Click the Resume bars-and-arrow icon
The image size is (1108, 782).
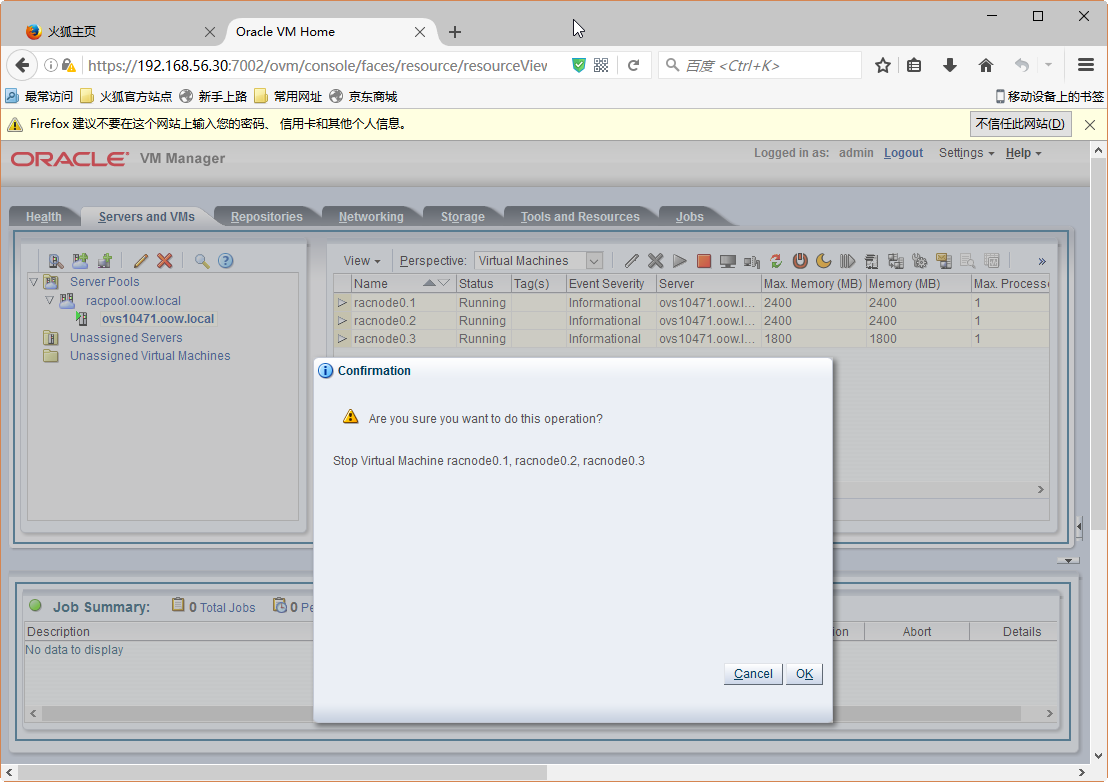pyautogui.click(x=848, y=261)
